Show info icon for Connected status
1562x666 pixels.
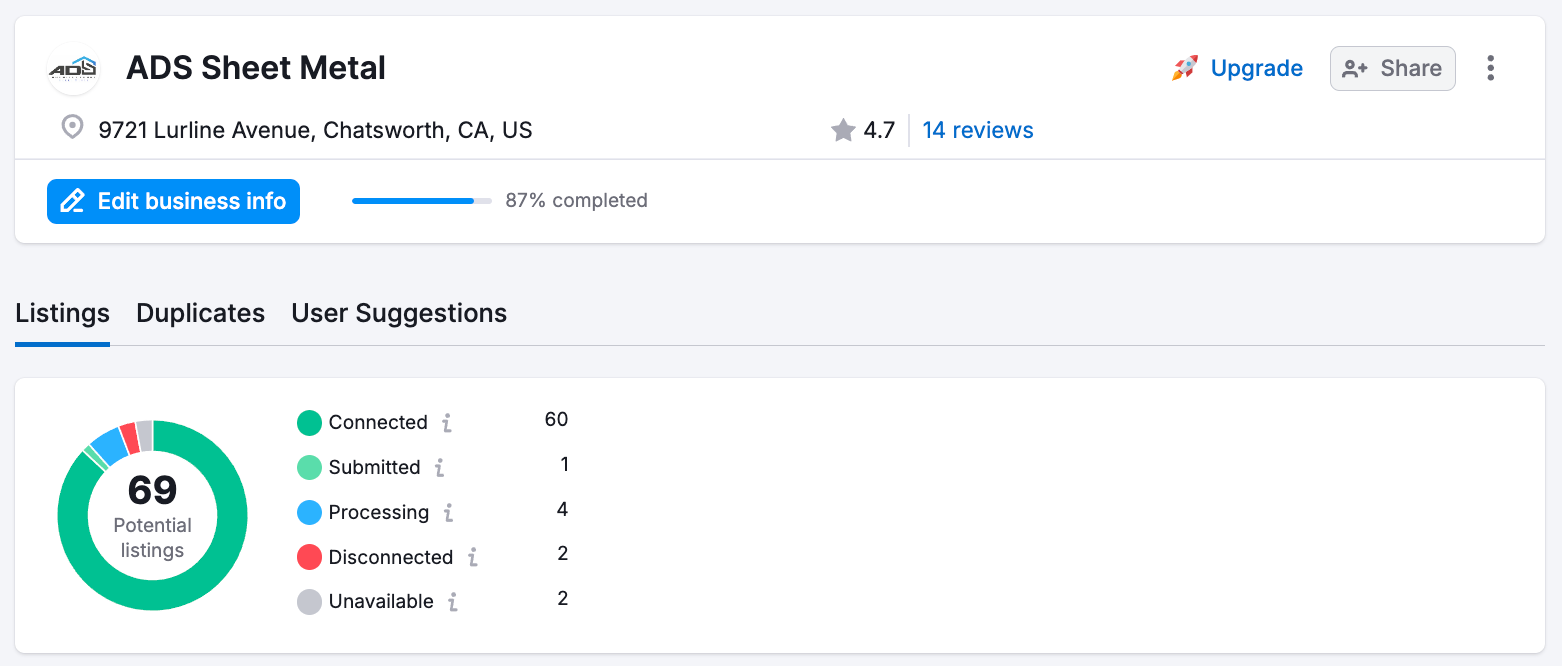[447, 423]
